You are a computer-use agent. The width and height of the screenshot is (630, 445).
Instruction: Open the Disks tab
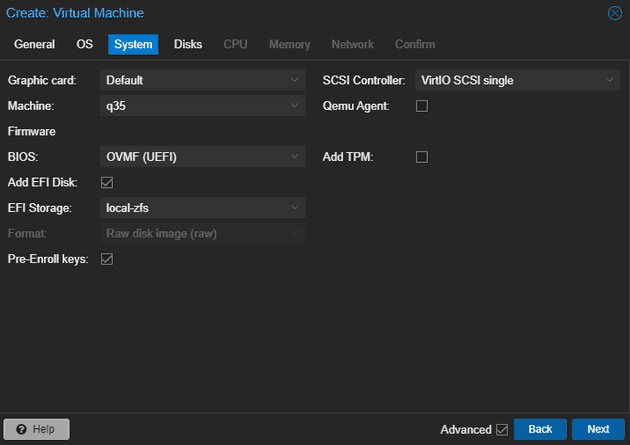(188, 44)
